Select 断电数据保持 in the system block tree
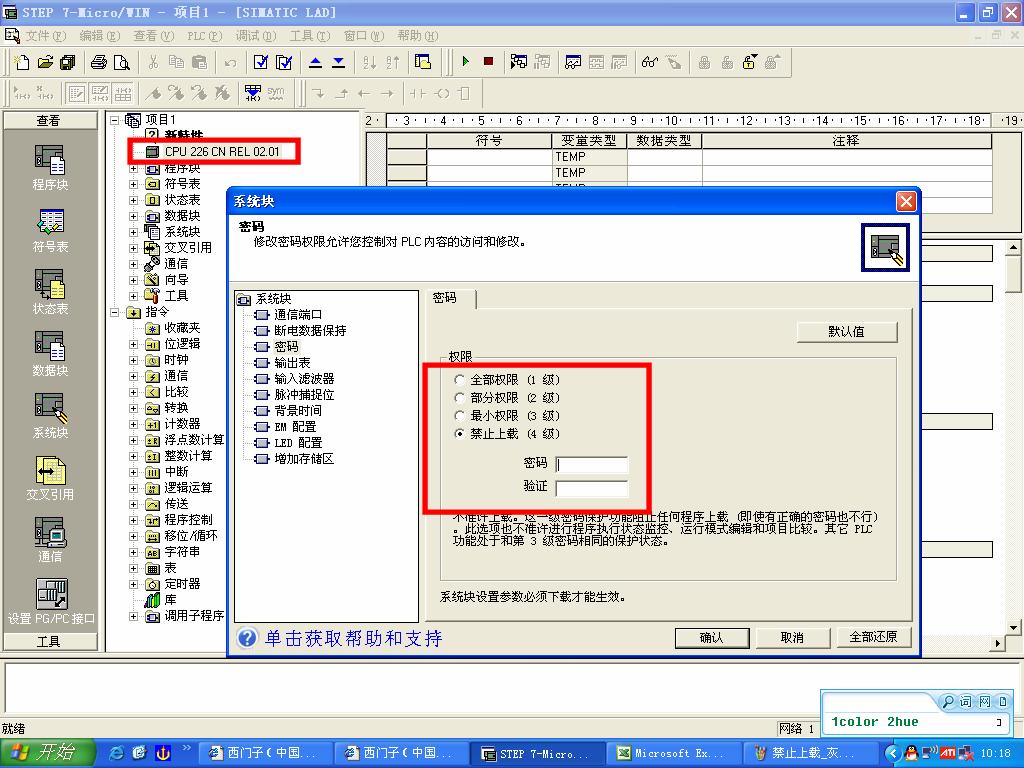This screenshot has width=1024, height=768. point(310,330)
